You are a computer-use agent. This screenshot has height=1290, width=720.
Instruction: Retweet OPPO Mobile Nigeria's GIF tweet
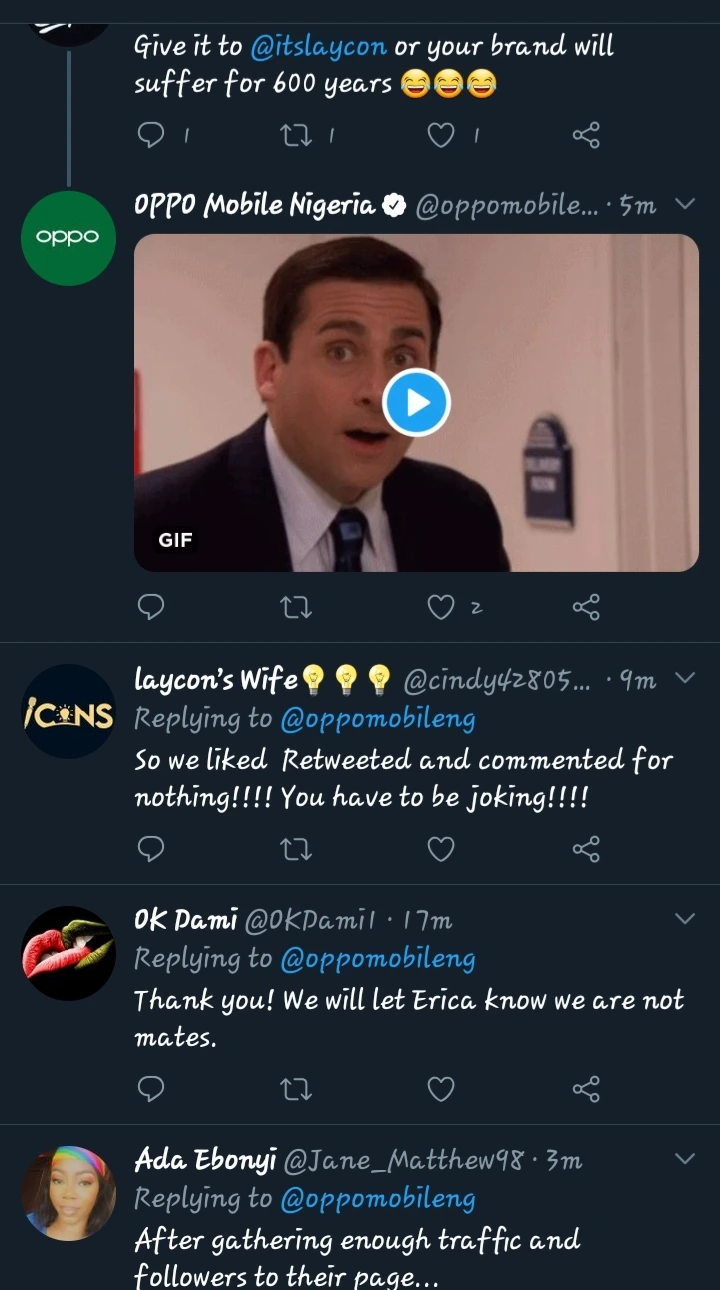click(x=297, y=606)
